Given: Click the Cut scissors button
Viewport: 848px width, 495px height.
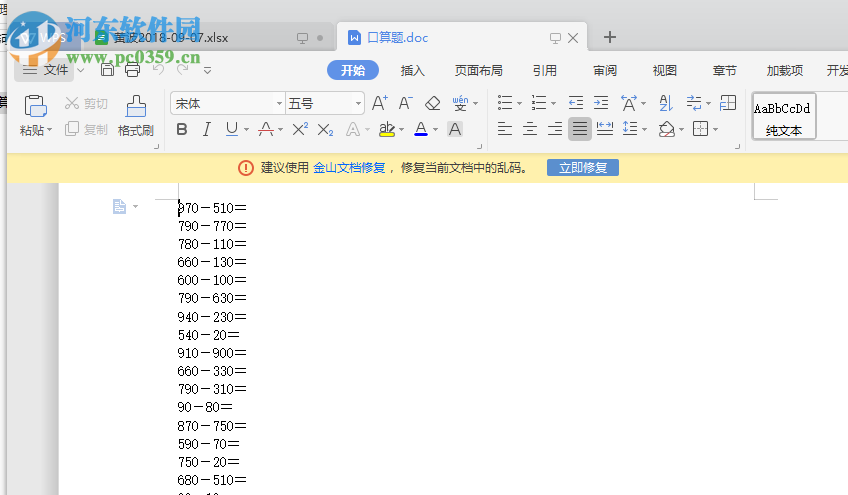Looking at the screenshot, I should [86, 103].
